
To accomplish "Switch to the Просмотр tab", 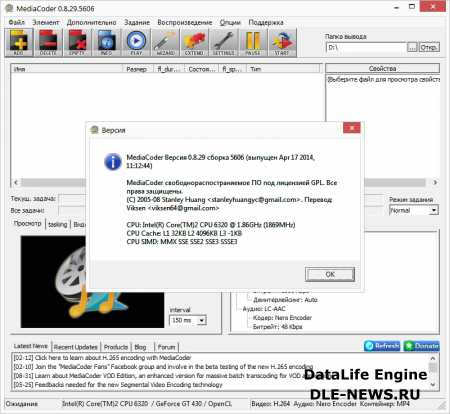I will tap(28, 224).
